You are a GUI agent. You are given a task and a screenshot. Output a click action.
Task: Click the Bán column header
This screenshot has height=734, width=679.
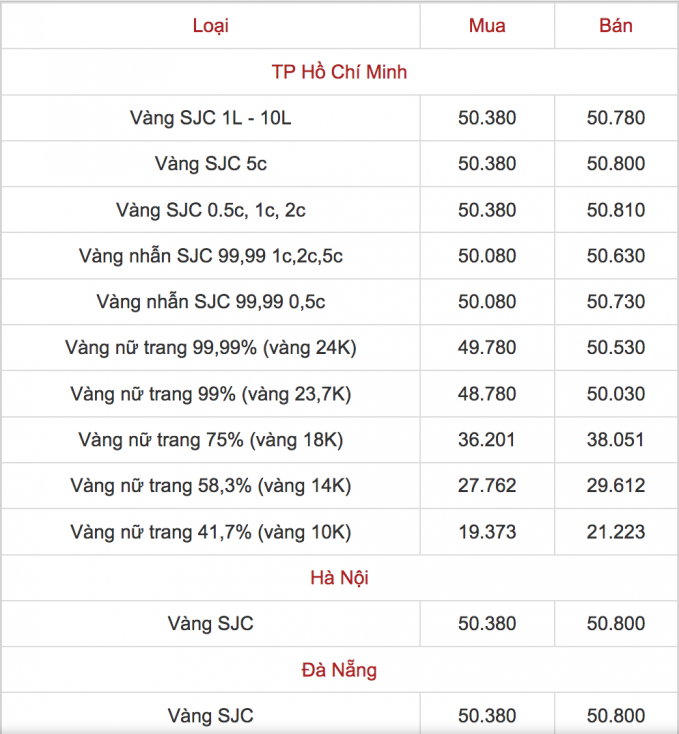(x=616, y=26)
